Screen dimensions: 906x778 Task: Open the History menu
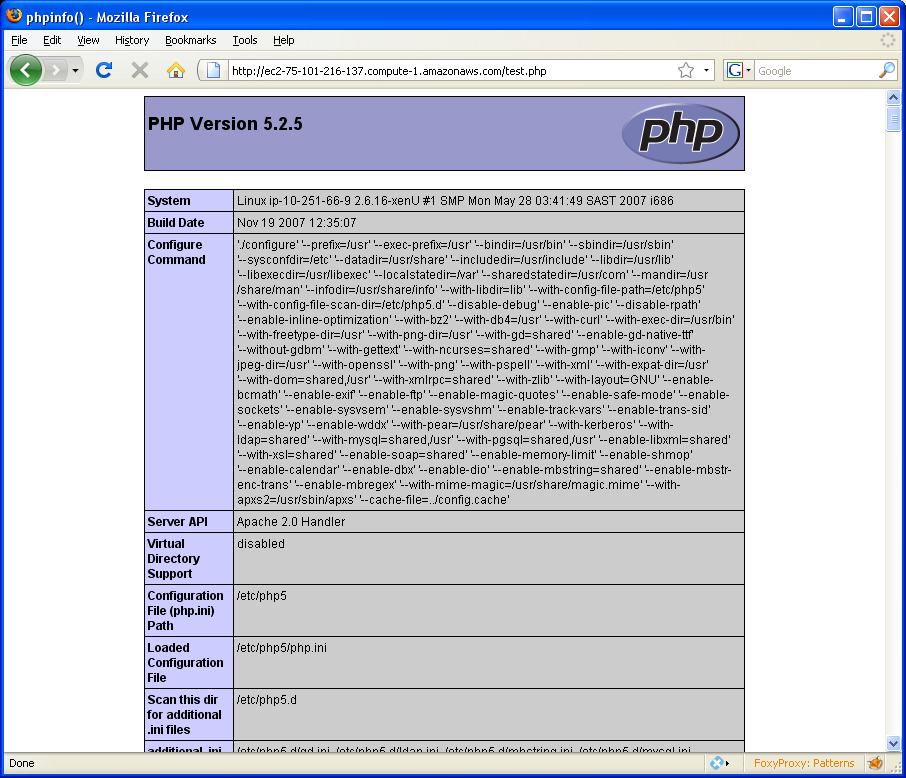(x=132, y=40)
